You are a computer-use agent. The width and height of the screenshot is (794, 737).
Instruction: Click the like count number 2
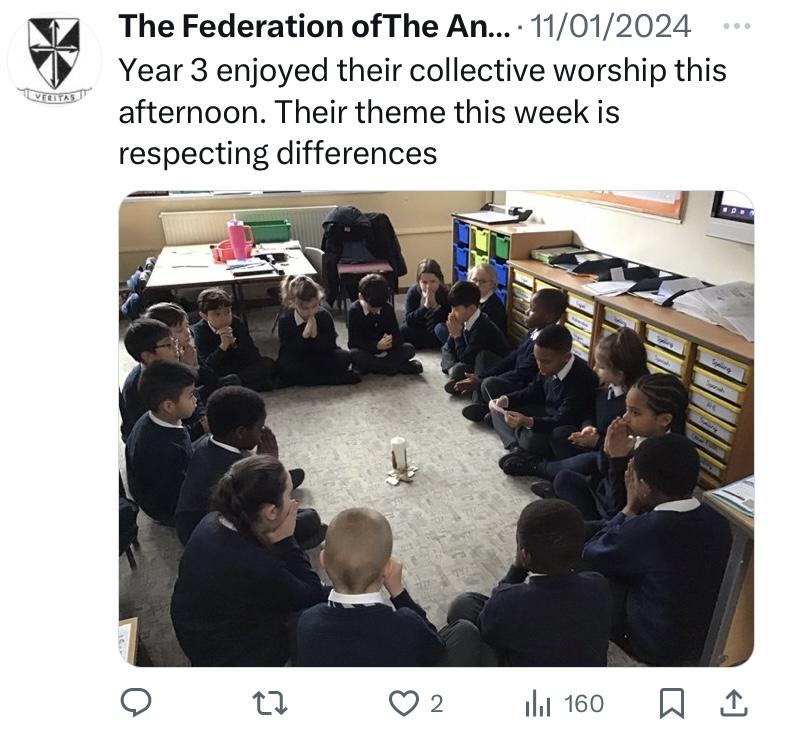click(436, 704)
